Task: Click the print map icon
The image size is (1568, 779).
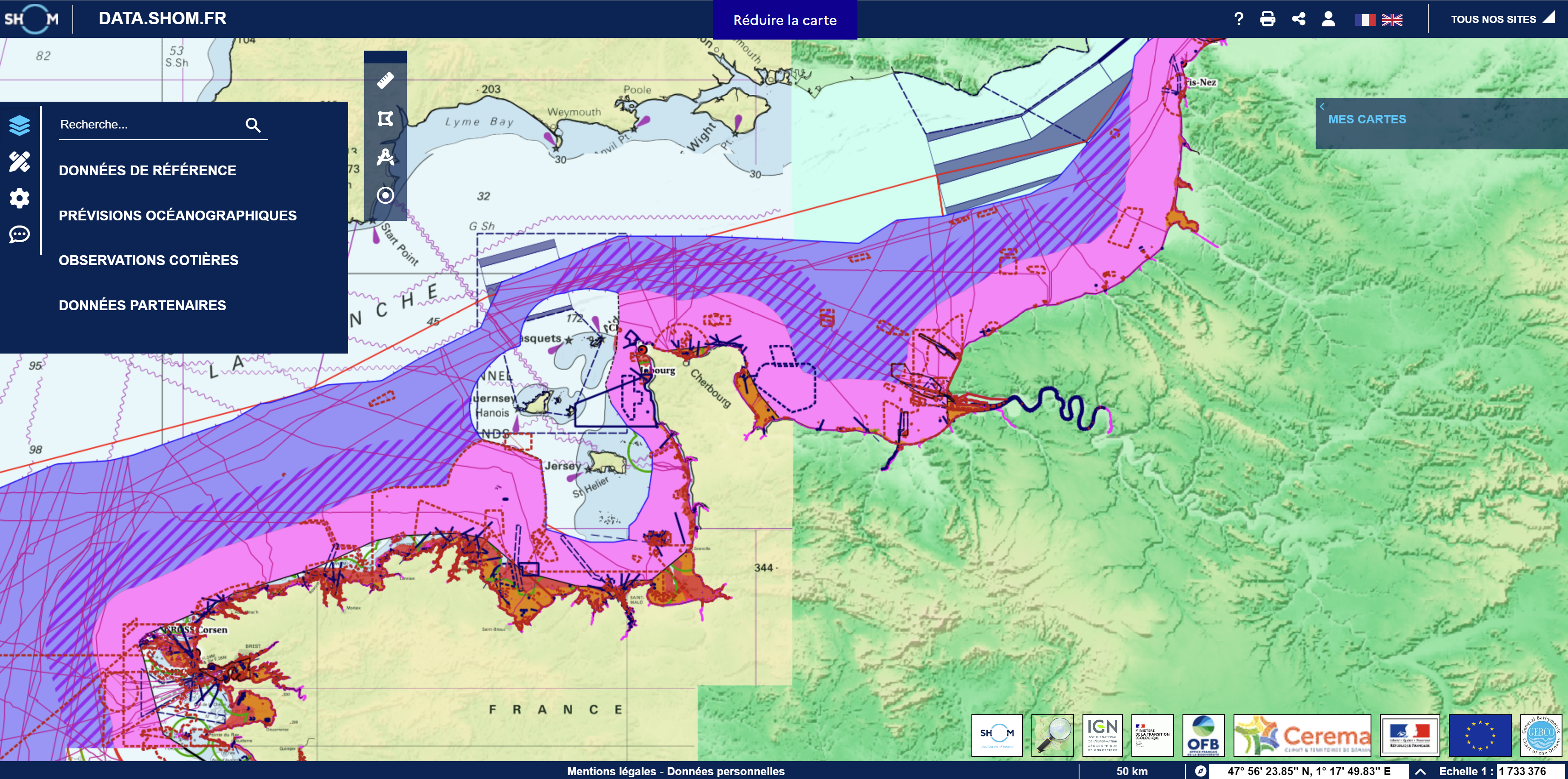Action: pos(1267,19)
